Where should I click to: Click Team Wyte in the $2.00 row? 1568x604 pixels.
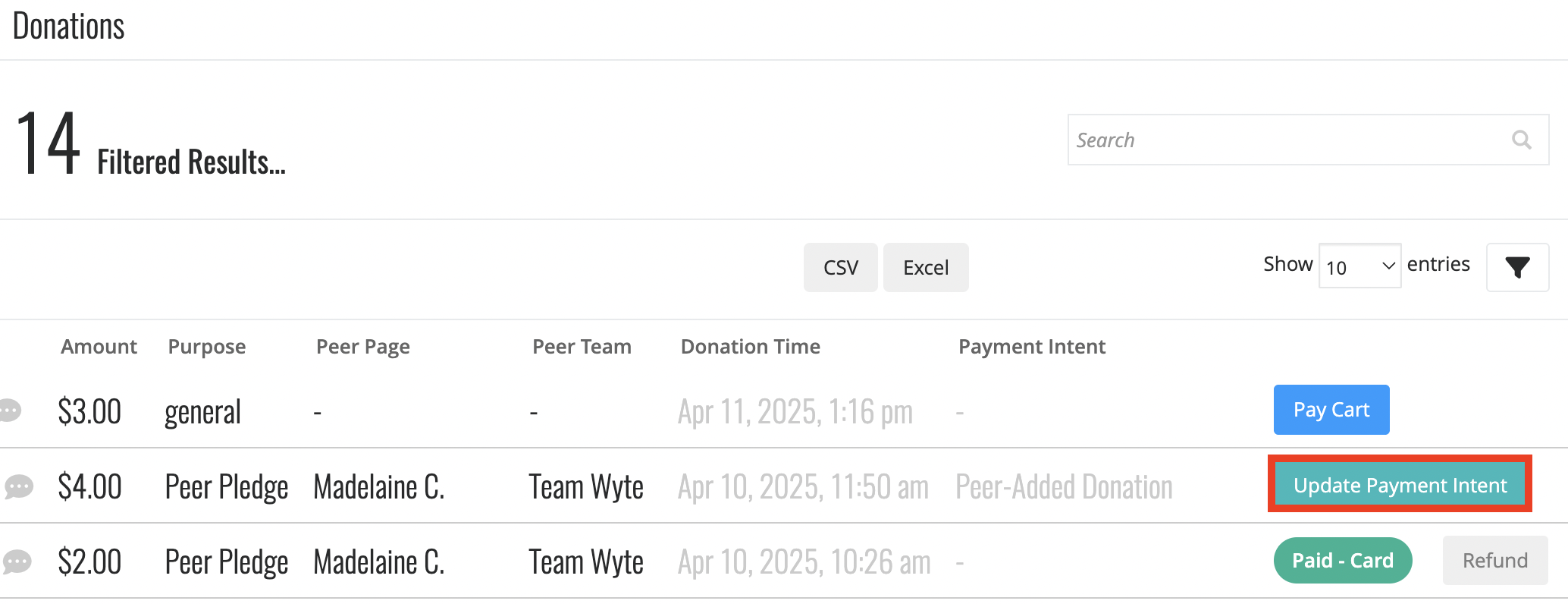pyautogui.click(x=586, y=562)
